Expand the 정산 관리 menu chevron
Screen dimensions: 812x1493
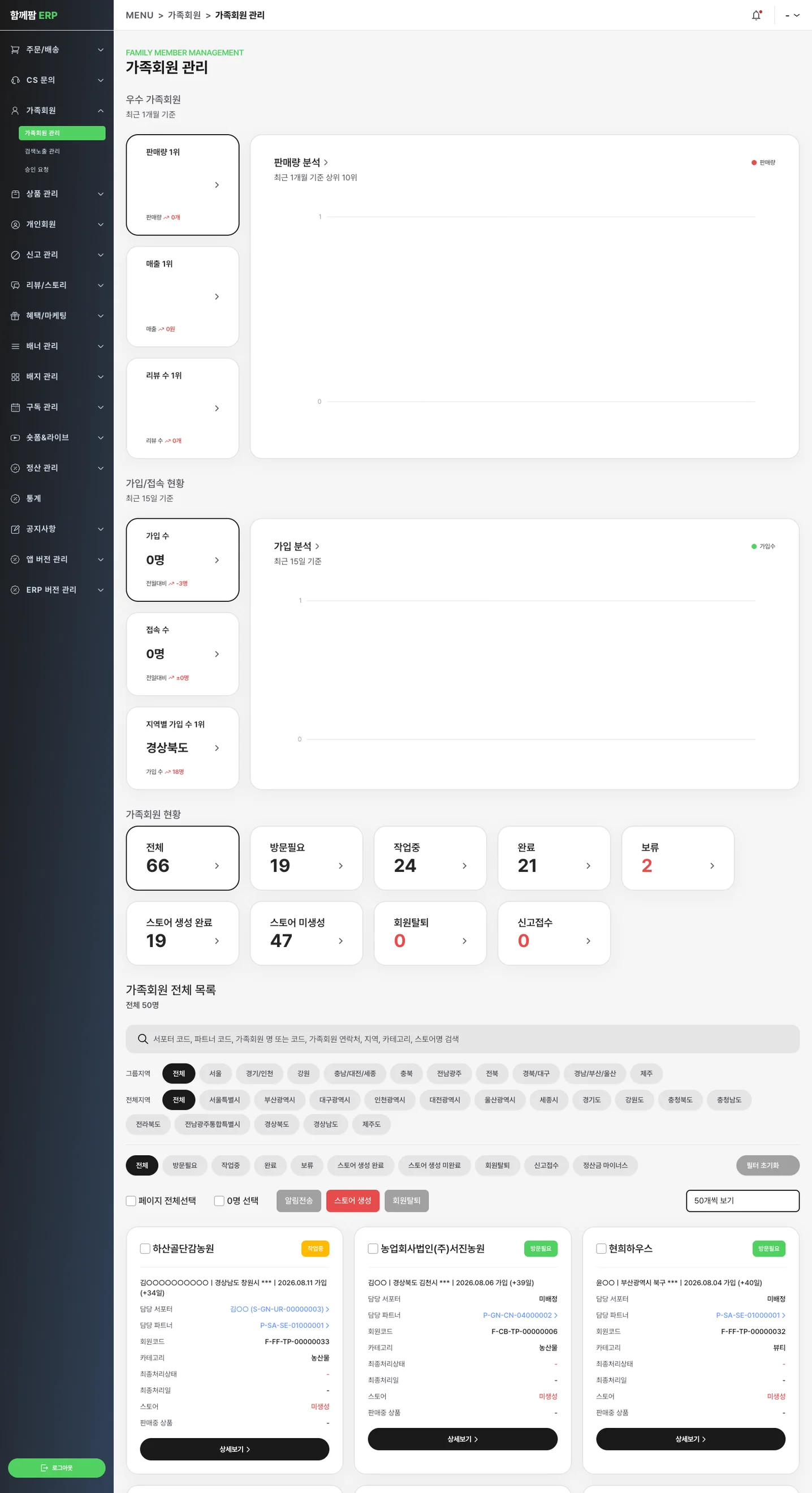[x=101, y=468]
